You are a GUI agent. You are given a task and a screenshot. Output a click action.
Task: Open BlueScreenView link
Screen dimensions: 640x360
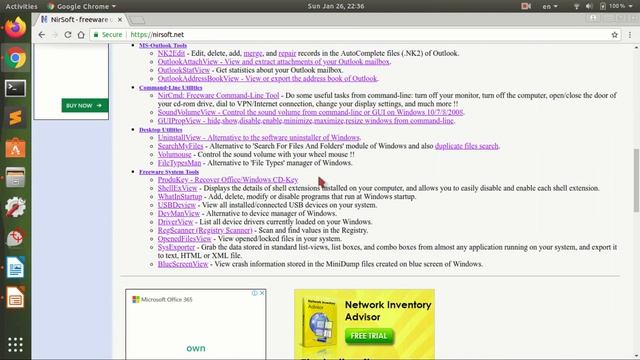[x=183, y=264]
